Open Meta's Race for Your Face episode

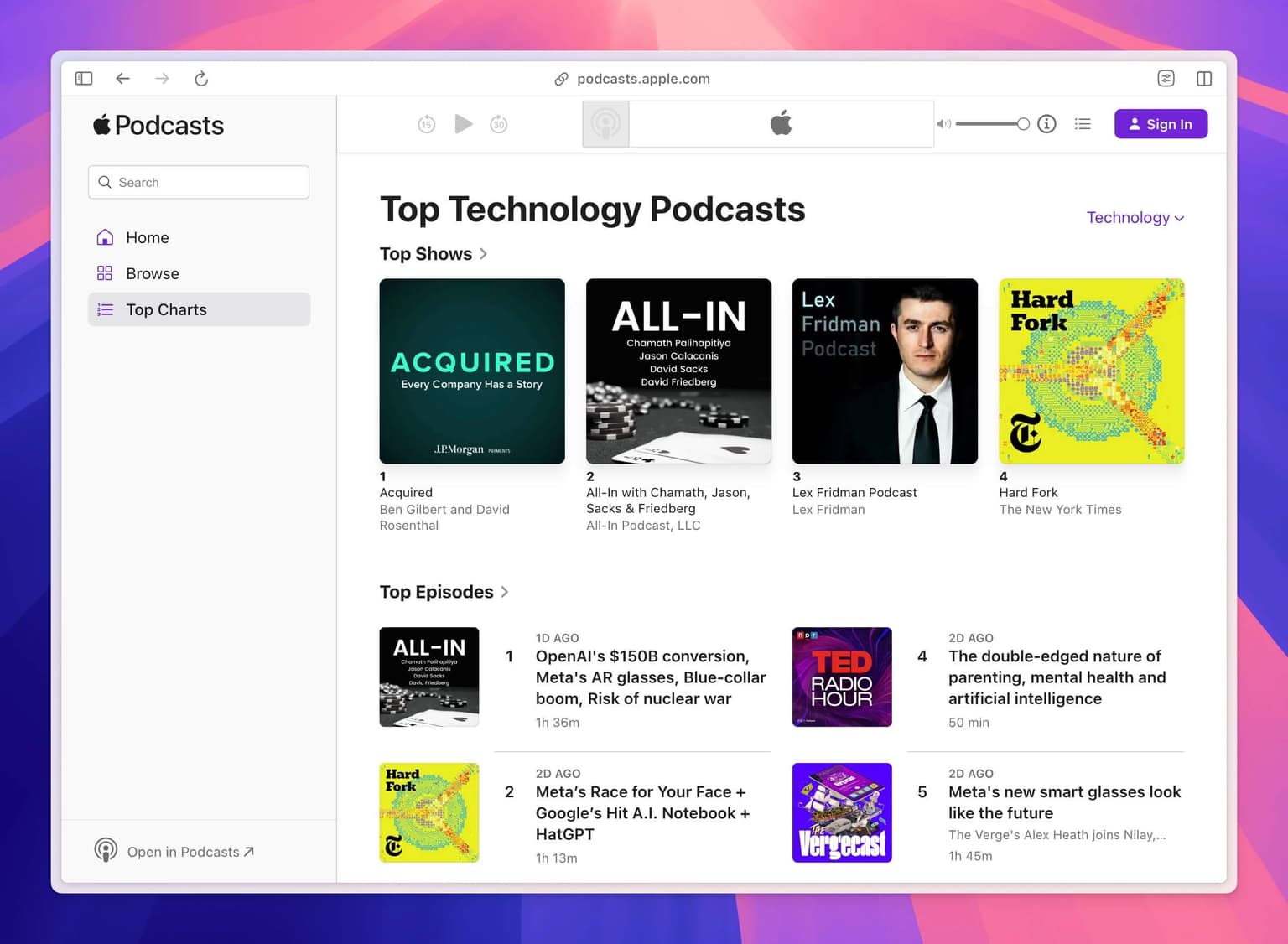(643, 813)
